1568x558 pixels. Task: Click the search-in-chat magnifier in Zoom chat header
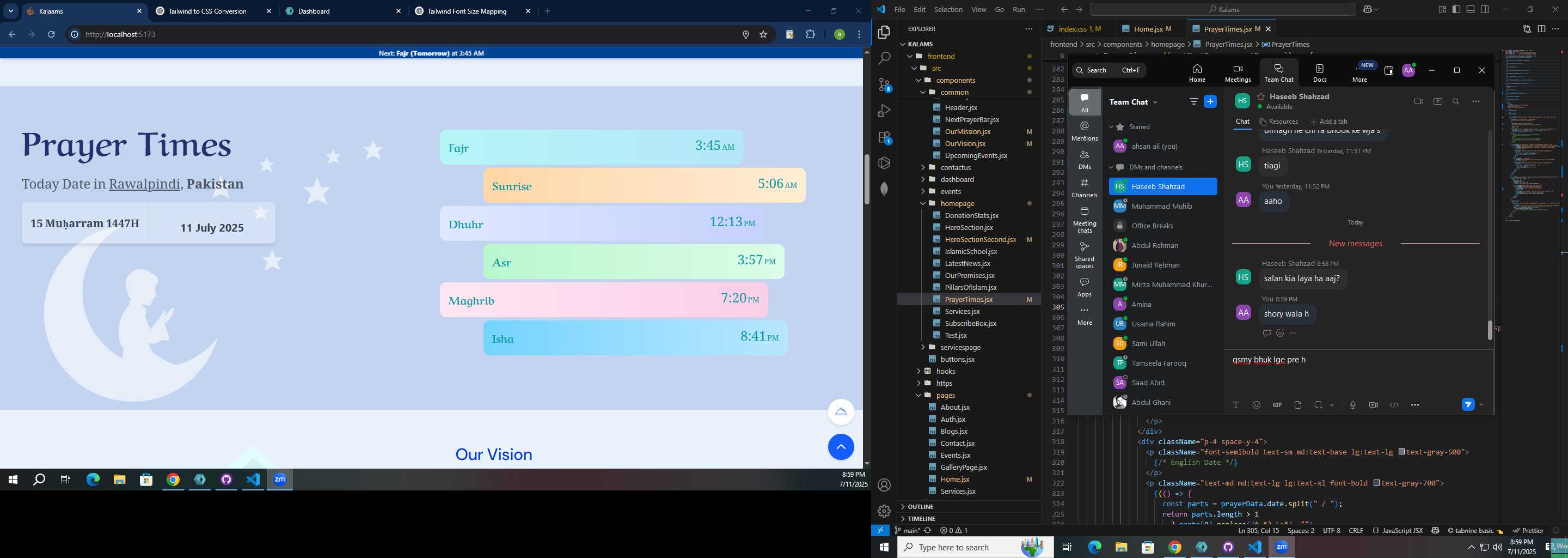click(1455, 102)
